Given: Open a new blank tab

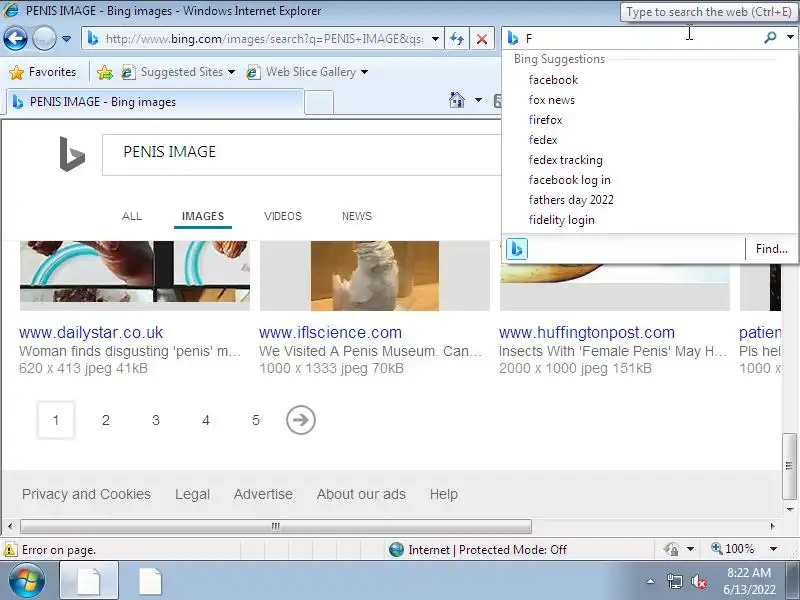Looking at the screenshot, I should (319, 103).
